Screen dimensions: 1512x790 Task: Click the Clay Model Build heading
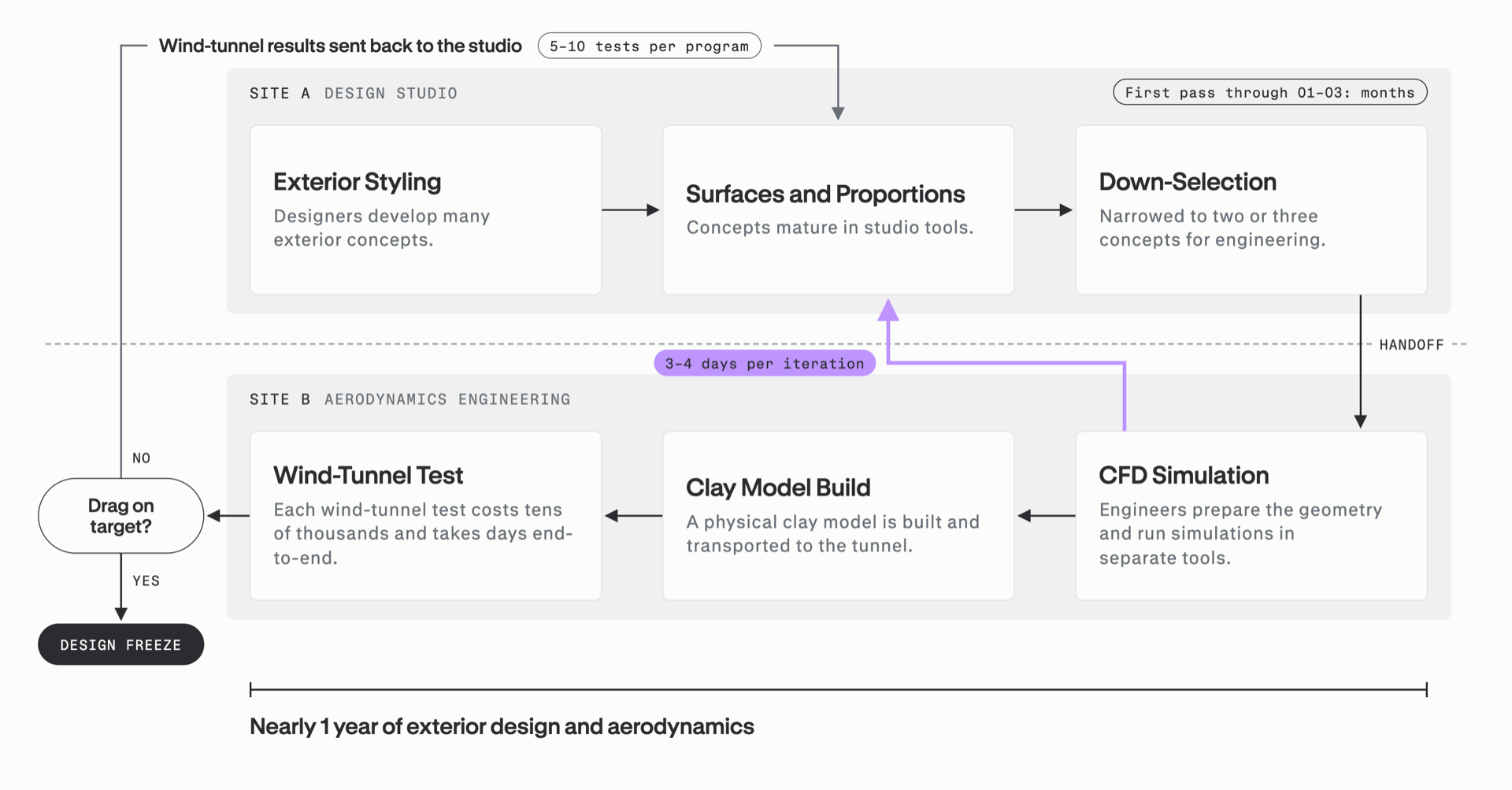point(778,488)
